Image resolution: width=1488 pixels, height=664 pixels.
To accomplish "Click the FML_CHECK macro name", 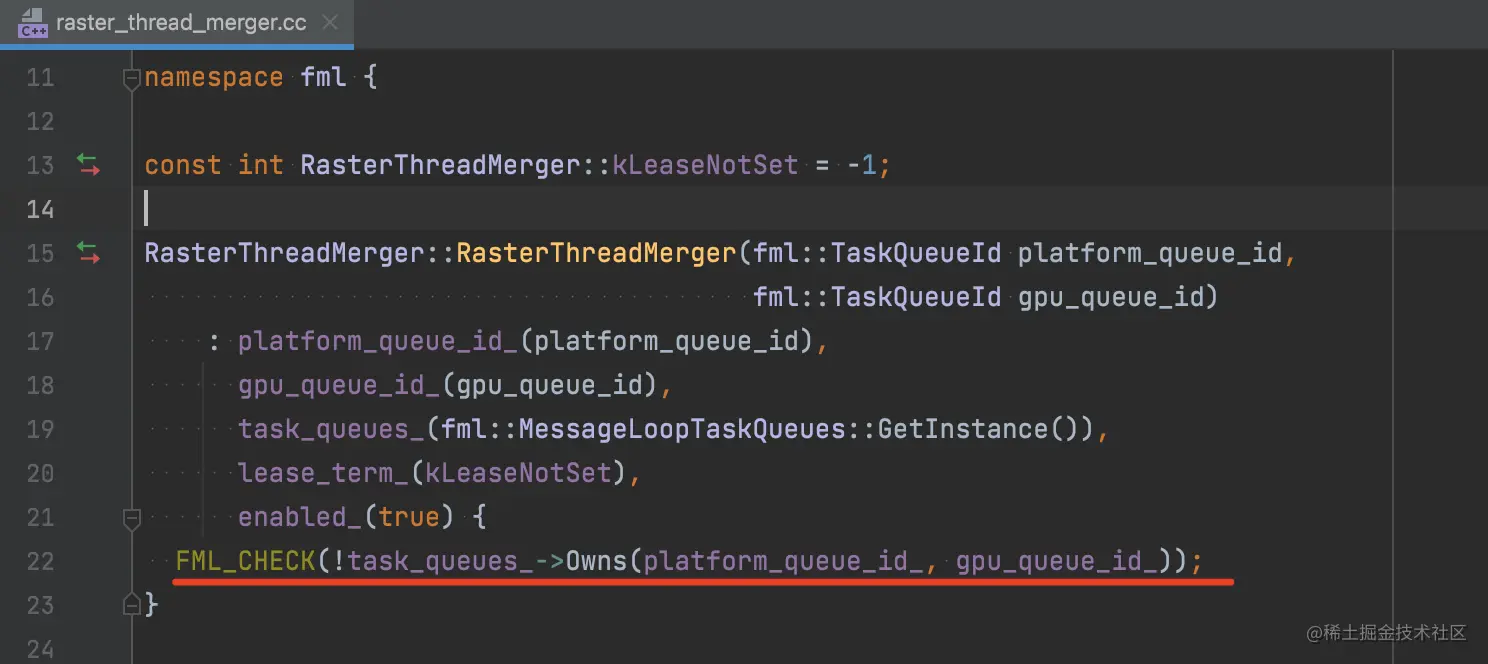I will pos(246,561).
